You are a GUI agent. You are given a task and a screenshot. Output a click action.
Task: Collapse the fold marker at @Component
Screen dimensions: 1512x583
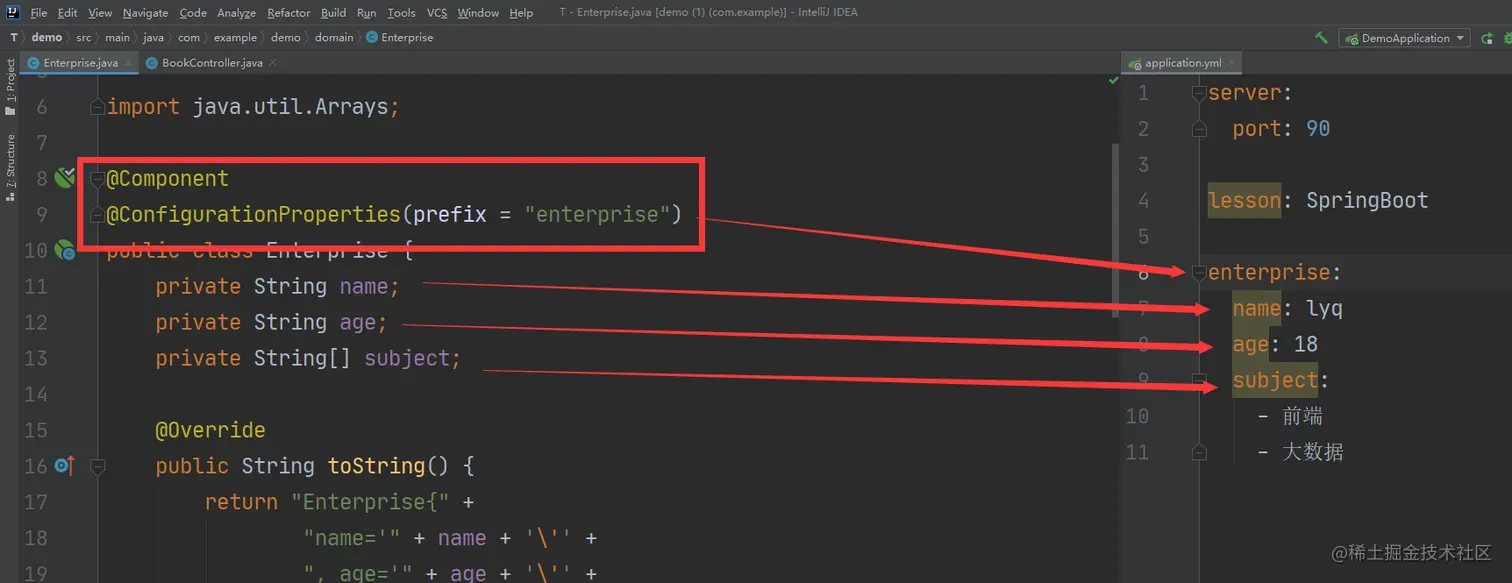97,179
